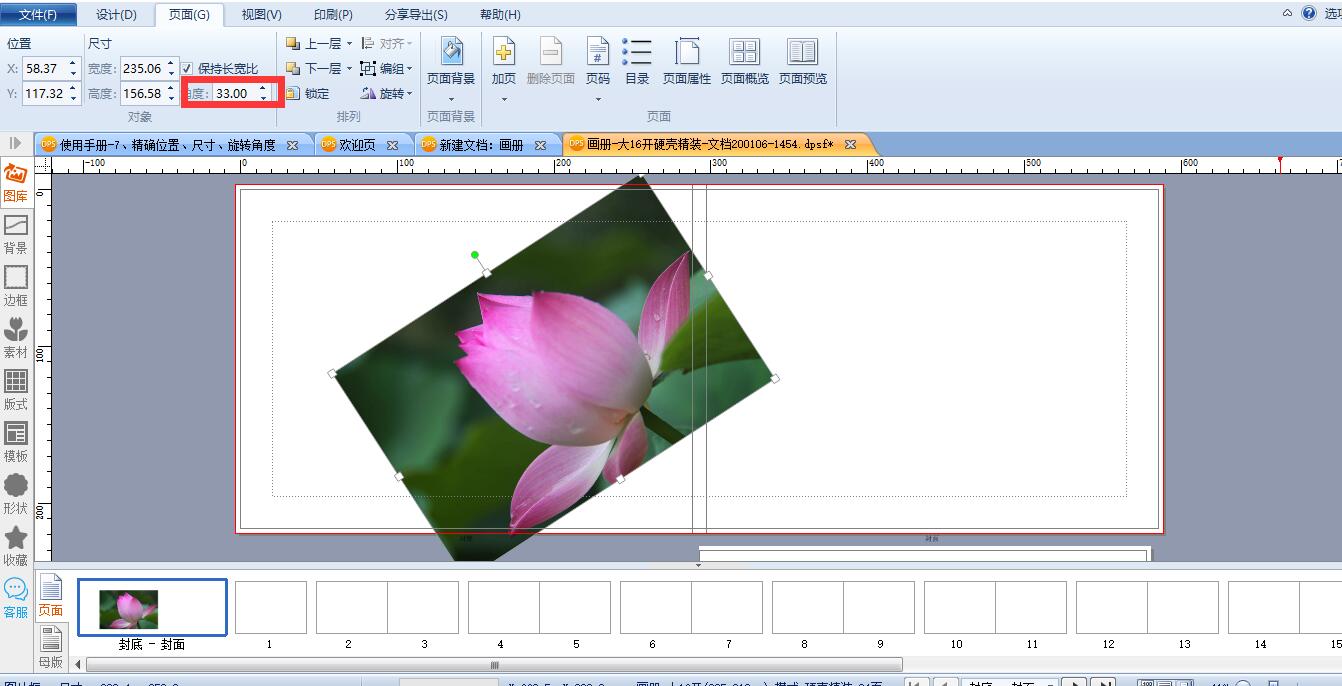This screenshot has height=686, width=1342.
Task: Click the 宽度 width input field
Action: coord(141,69)
